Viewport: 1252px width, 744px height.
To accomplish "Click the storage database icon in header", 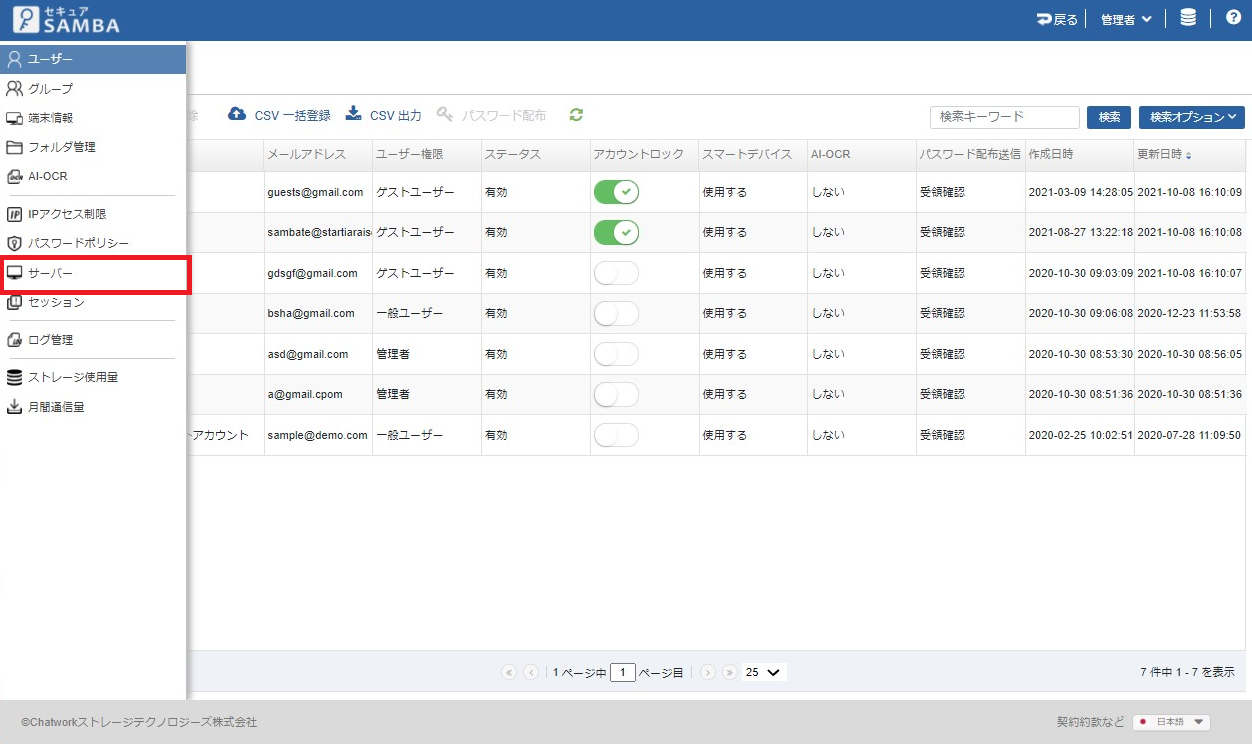I will tap(1188, 19).
